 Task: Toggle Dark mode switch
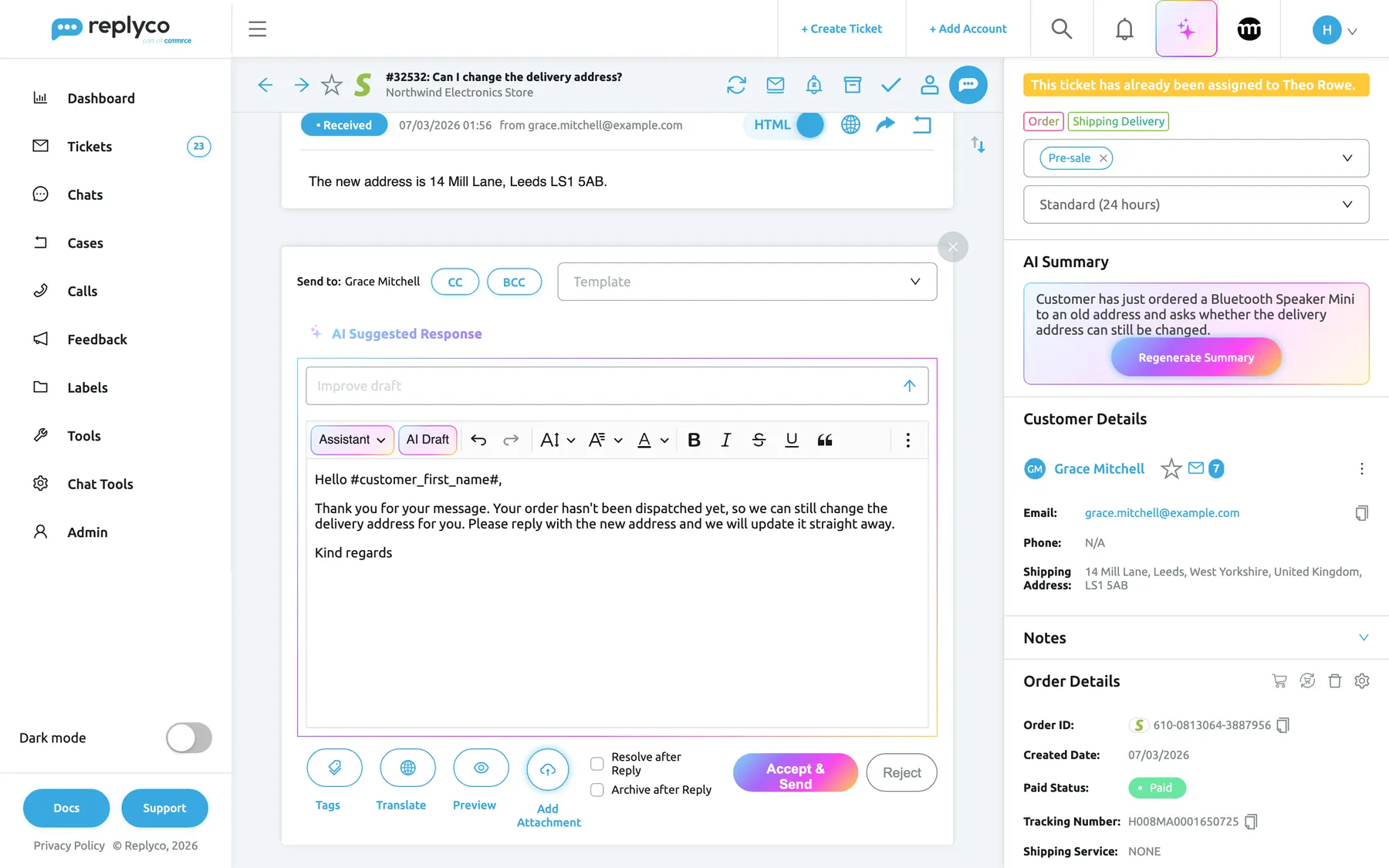[189, 738]
